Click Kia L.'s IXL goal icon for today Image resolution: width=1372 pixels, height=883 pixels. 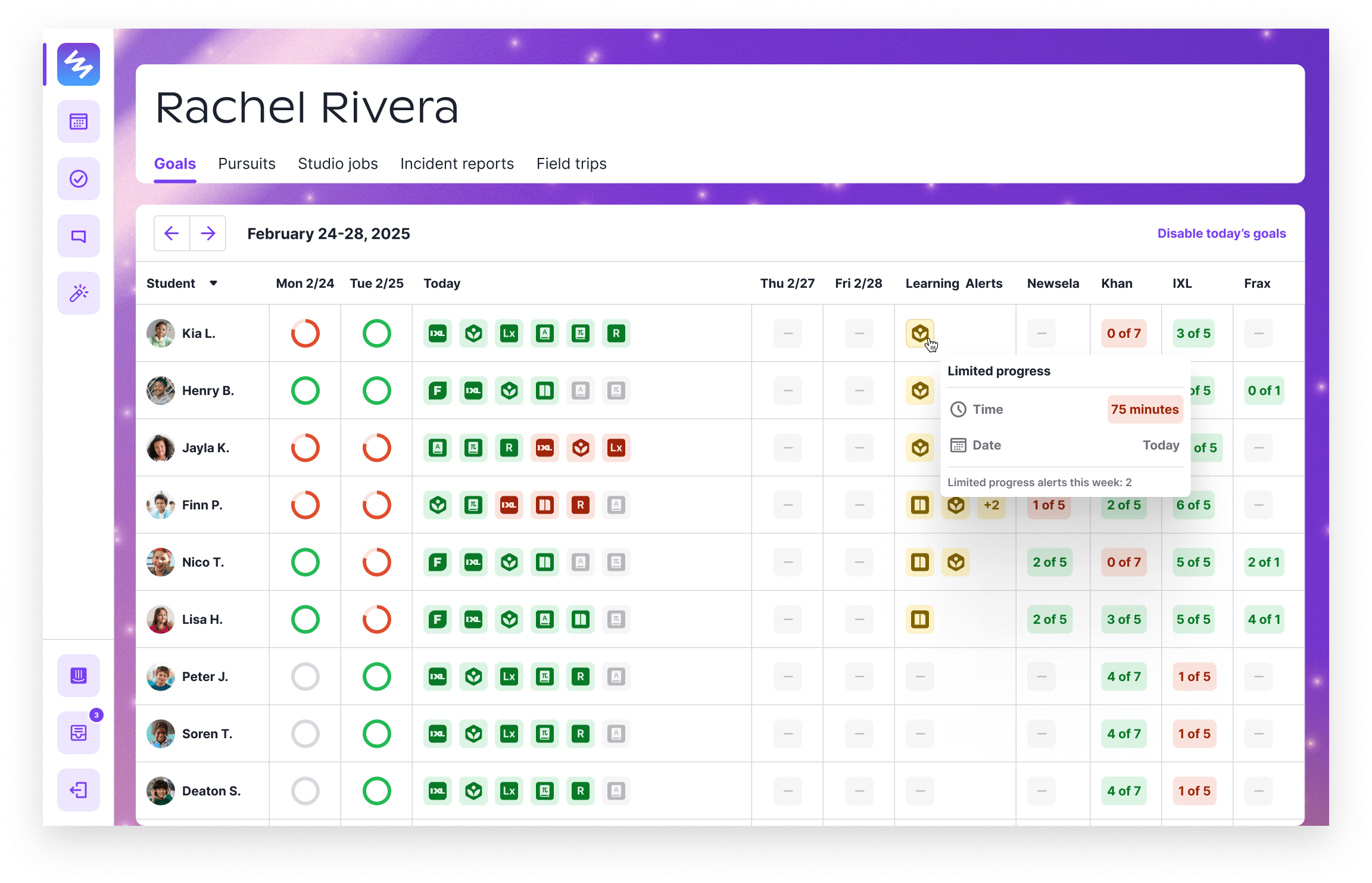pyautogui.click(x=438, y=334)
